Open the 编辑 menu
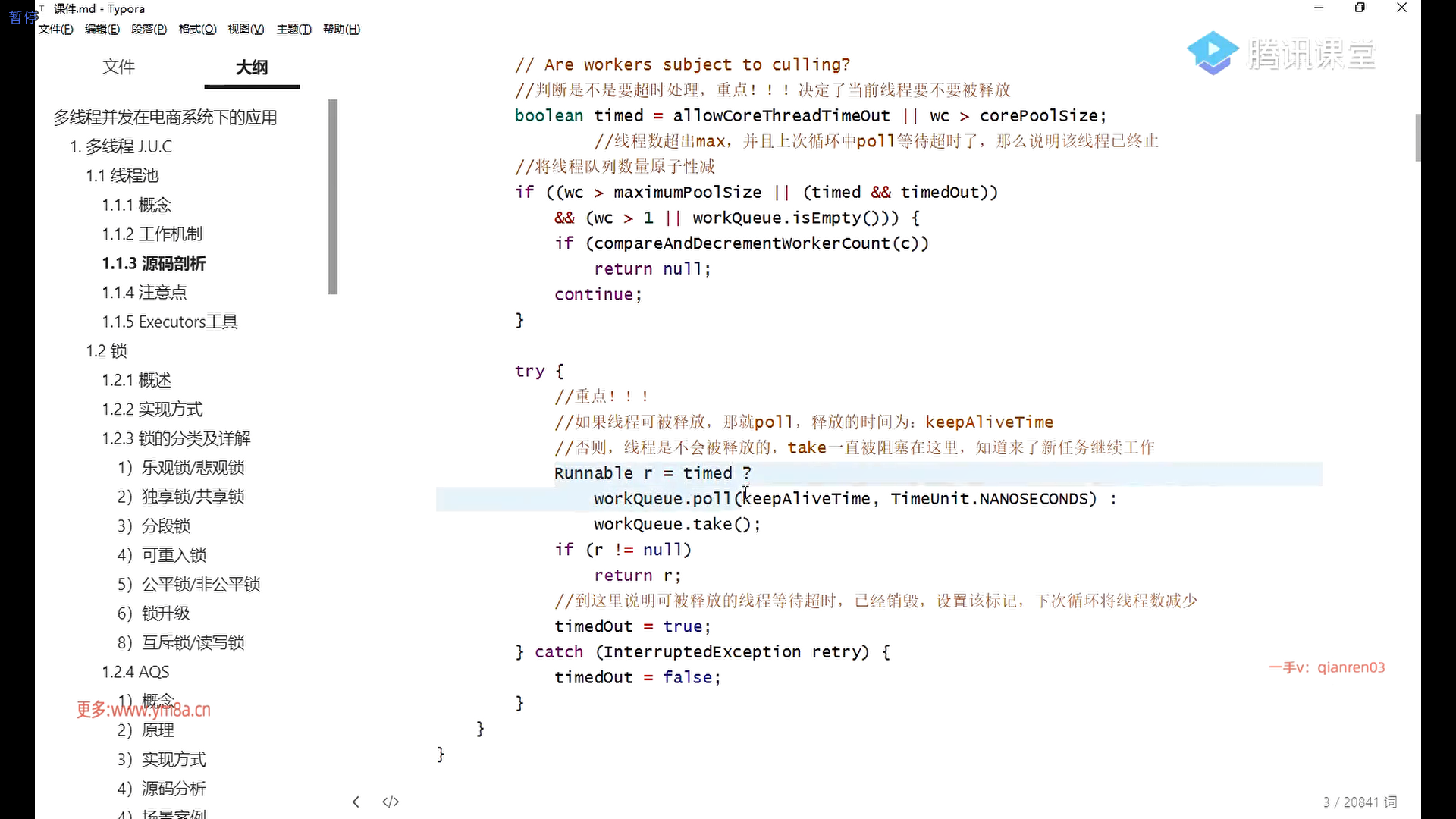 click(102, 29)
